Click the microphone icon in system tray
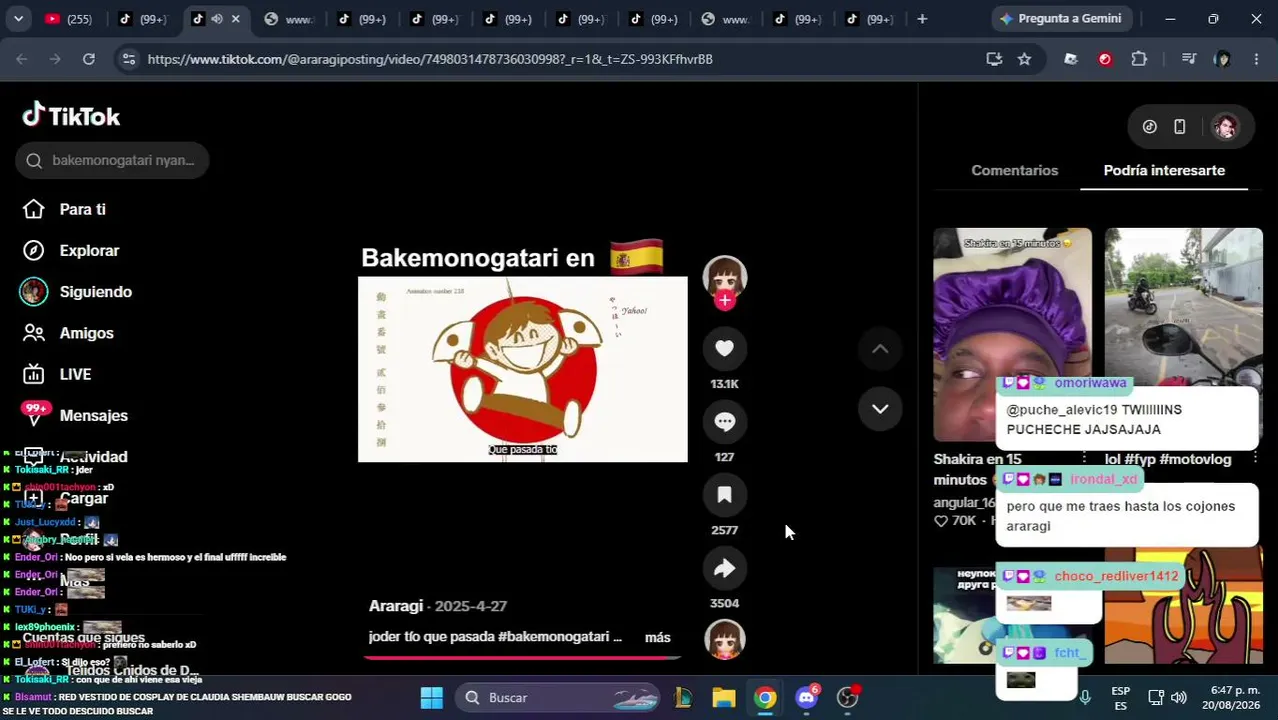Image resolution: width=1278 pixels, height=720 pixels. click(1085, 698)
